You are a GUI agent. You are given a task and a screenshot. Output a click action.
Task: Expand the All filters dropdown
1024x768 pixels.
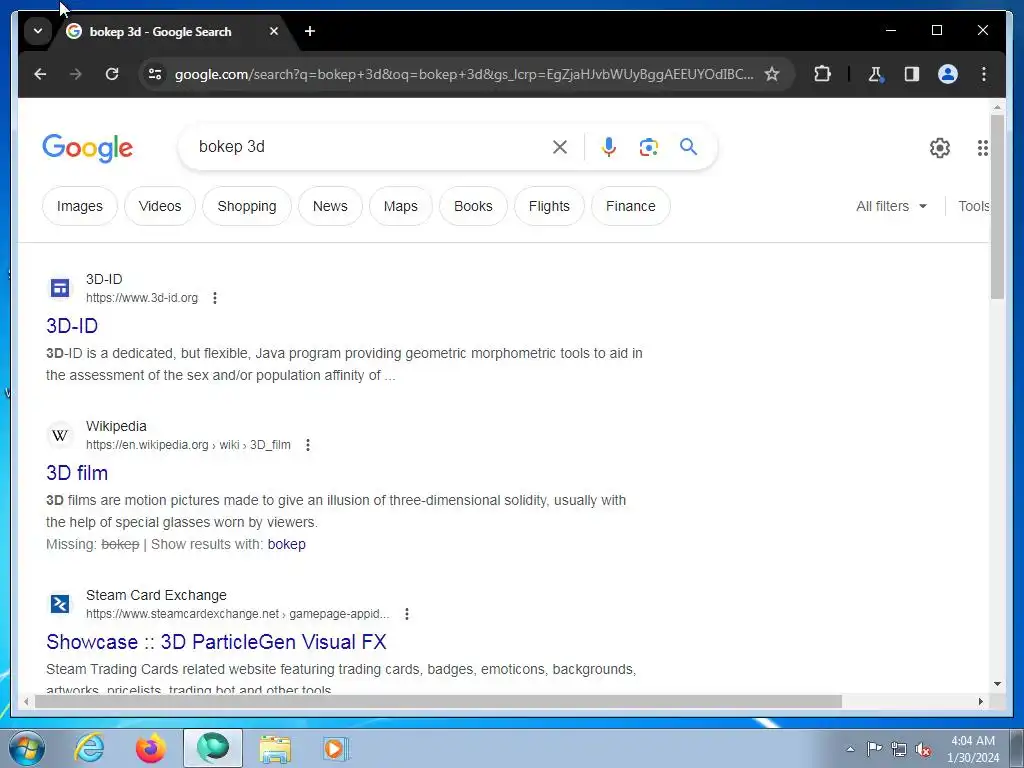pyautogui.click(x=891, y=206)
